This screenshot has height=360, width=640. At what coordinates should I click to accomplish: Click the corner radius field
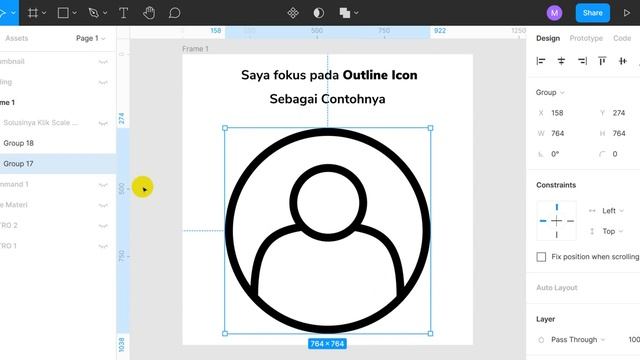tap(615, 154)
